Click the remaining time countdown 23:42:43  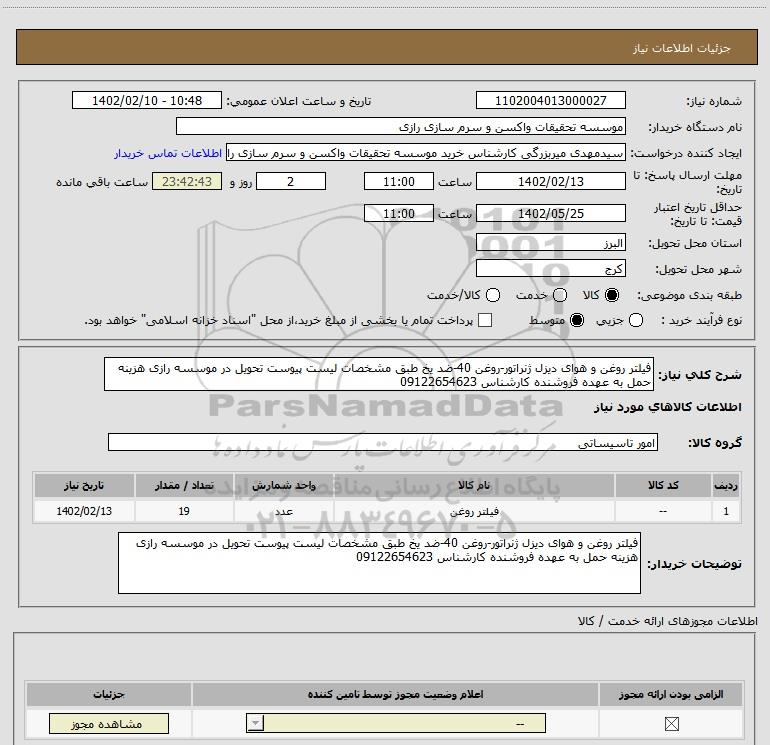[187, 181]
